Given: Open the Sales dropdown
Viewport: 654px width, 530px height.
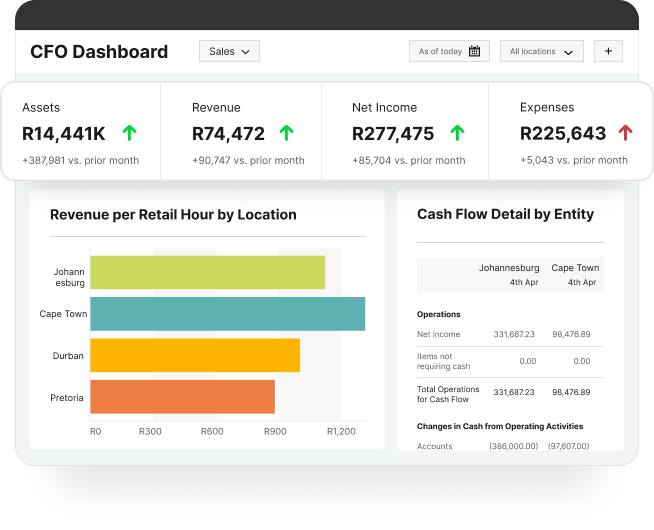Looking at the screenshot, I should [229, 51].
